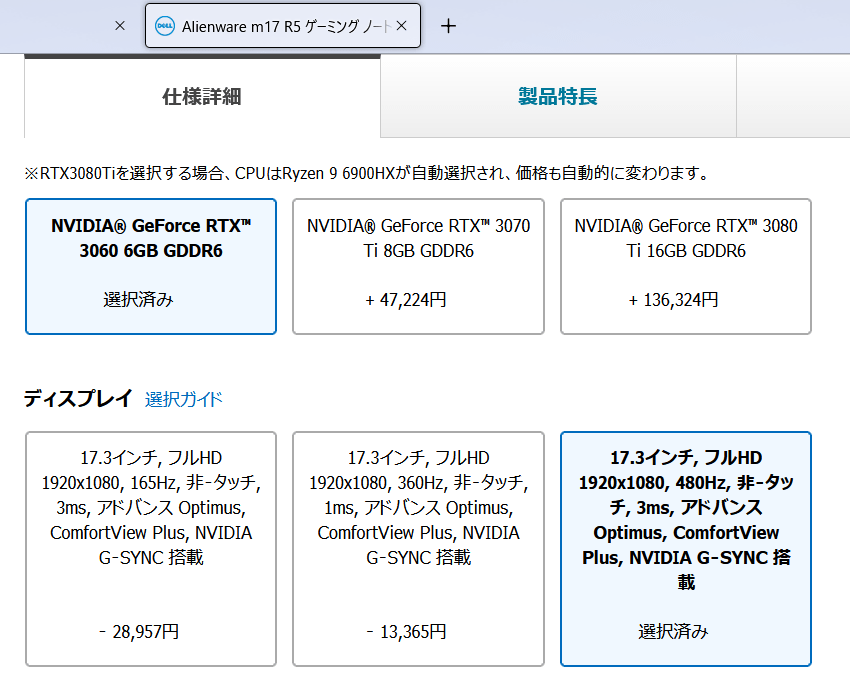The width and height of the screenshot is (850, 686).
Task: Switch to the 製品特長 tab
Action: click(558, 97)
